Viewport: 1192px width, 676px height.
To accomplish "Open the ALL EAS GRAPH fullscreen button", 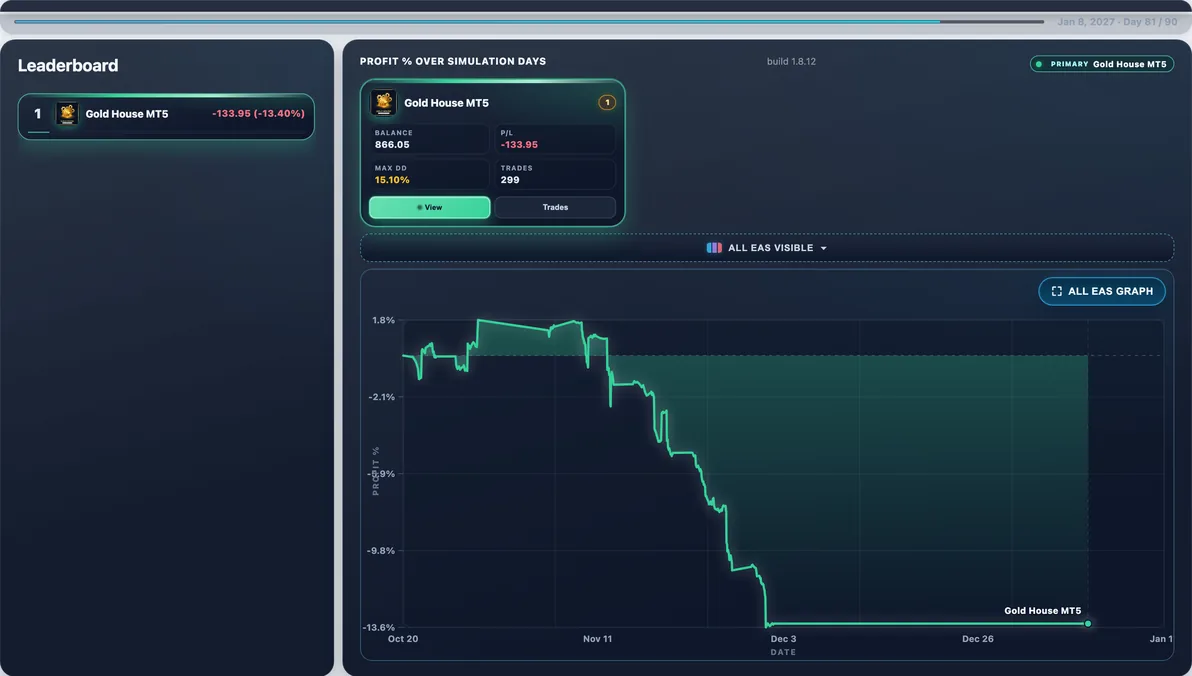I will point(1102,291).
